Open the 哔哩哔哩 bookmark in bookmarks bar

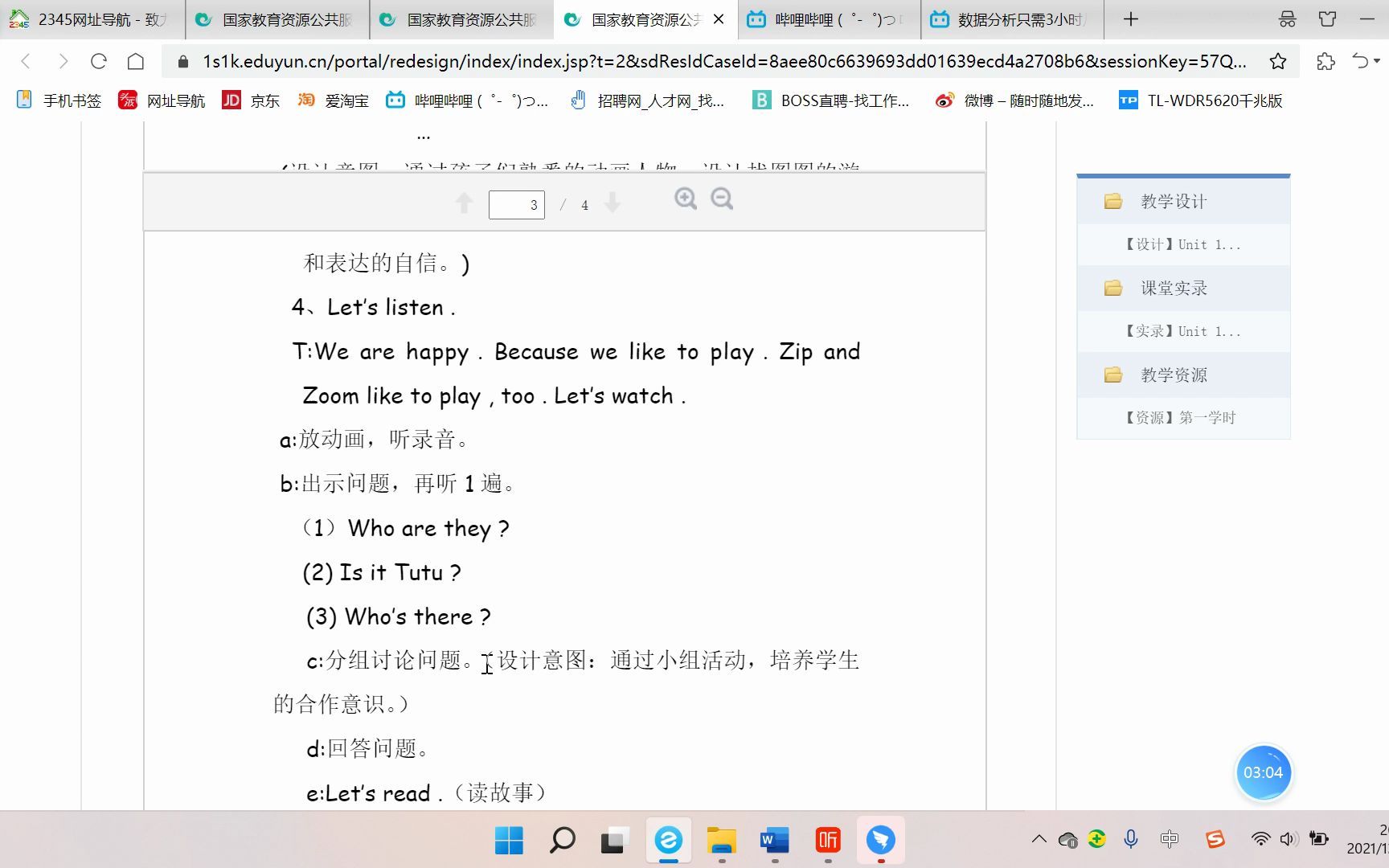(x=467, y=100)
